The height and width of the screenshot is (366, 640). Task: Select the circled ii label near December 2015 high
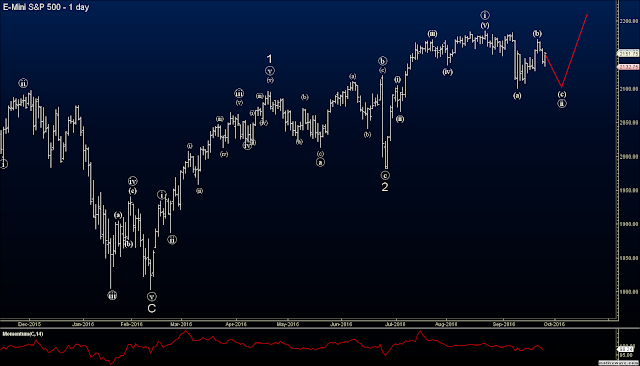point(23,83)
